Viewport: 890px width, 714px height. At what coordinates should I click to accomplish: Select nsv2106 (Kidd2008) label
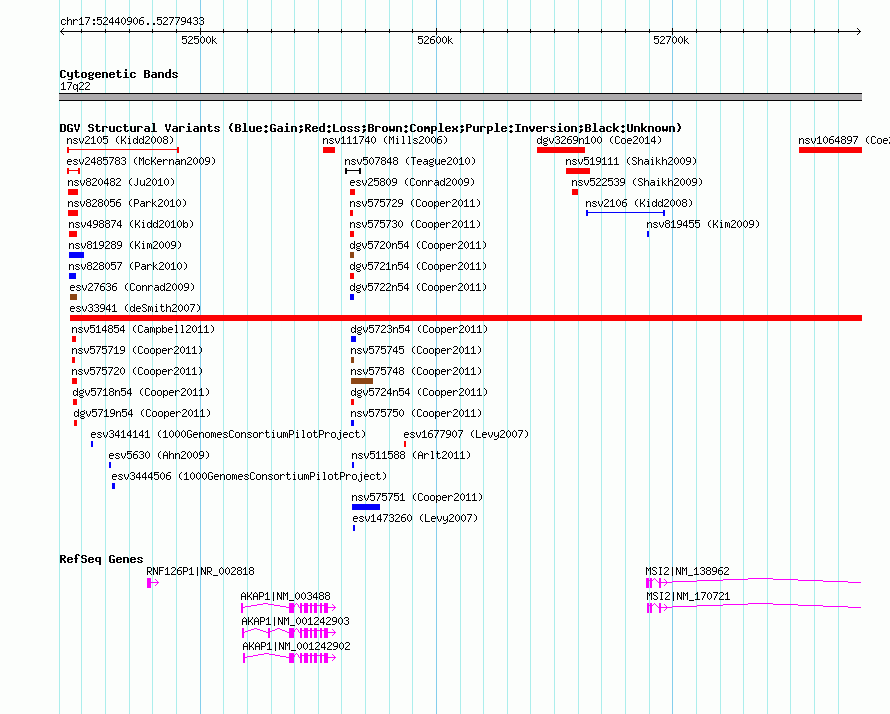click(x=639, y=203)
